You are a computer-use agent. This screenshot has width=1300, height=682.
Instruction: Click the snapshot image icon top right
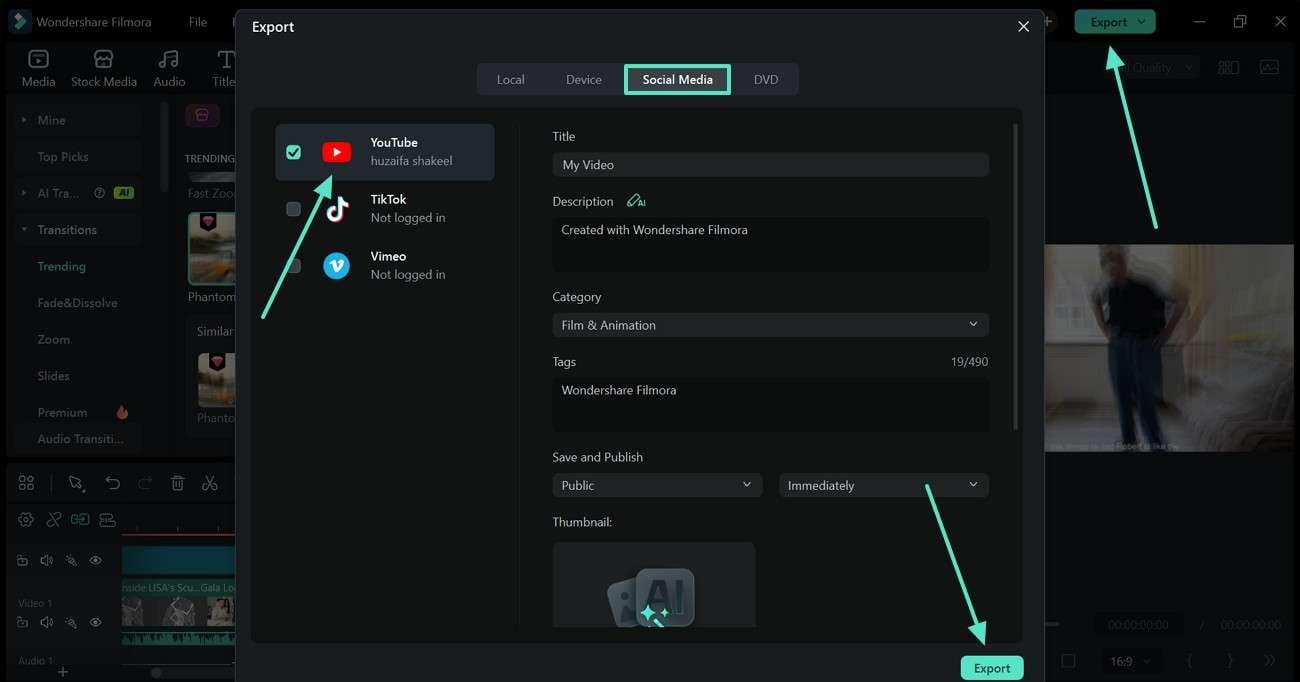coord(1269,67)
